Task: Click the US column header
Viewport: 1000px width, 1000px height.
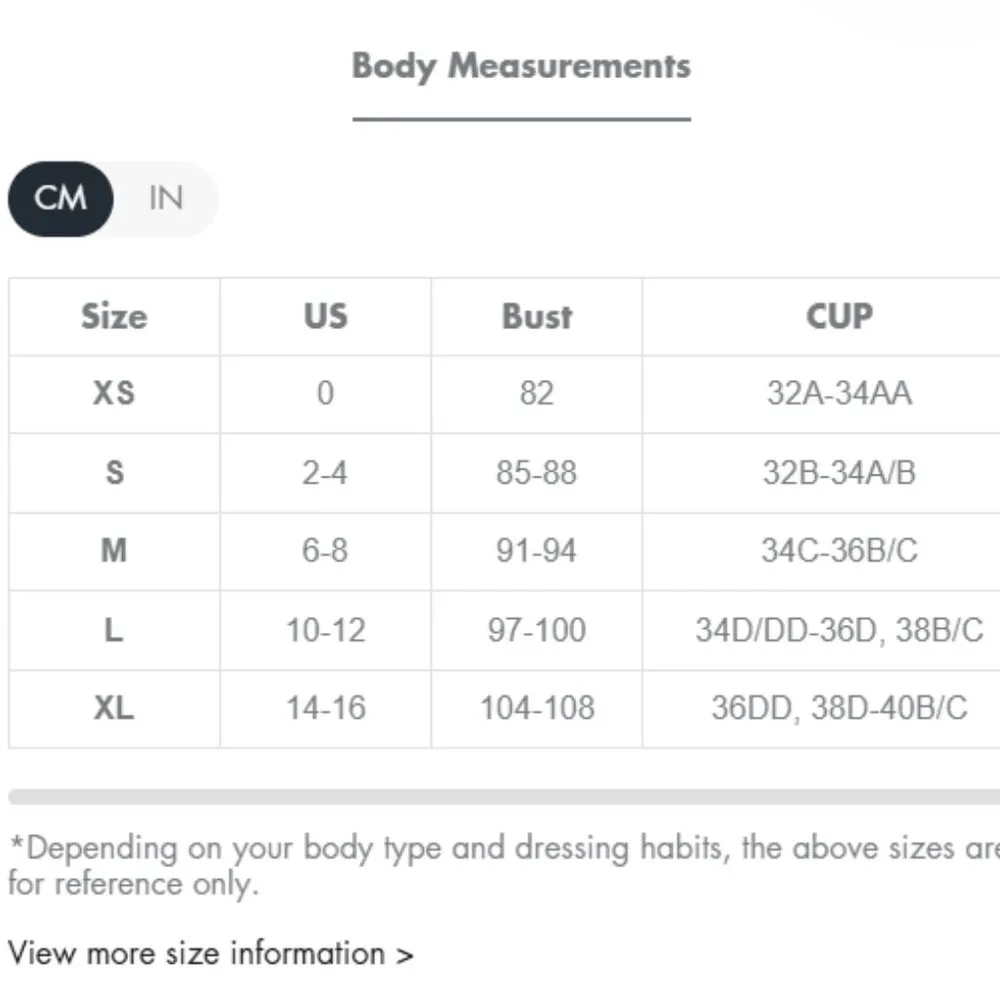Action: tap(325, 317)
